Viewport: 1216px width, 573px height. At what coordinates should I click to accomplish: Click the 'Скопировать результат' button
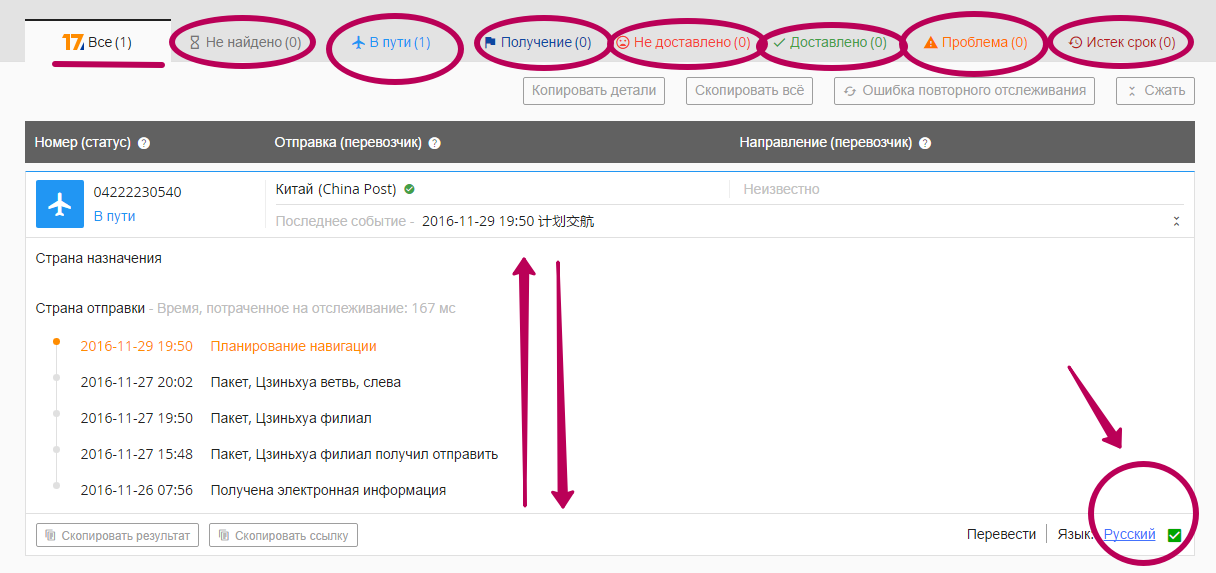point(118,536)
